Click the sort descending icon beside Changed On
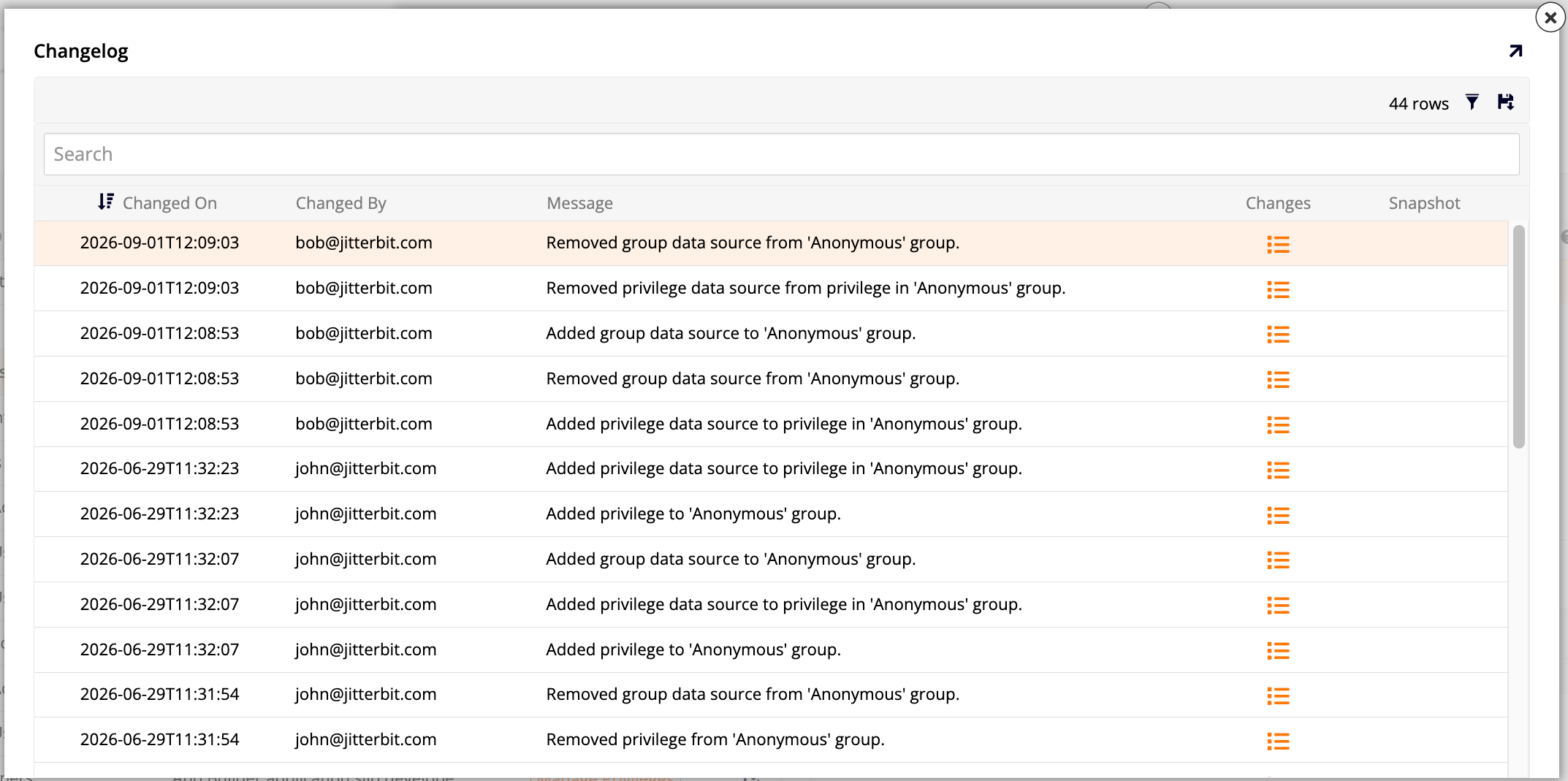 (106, 202)
